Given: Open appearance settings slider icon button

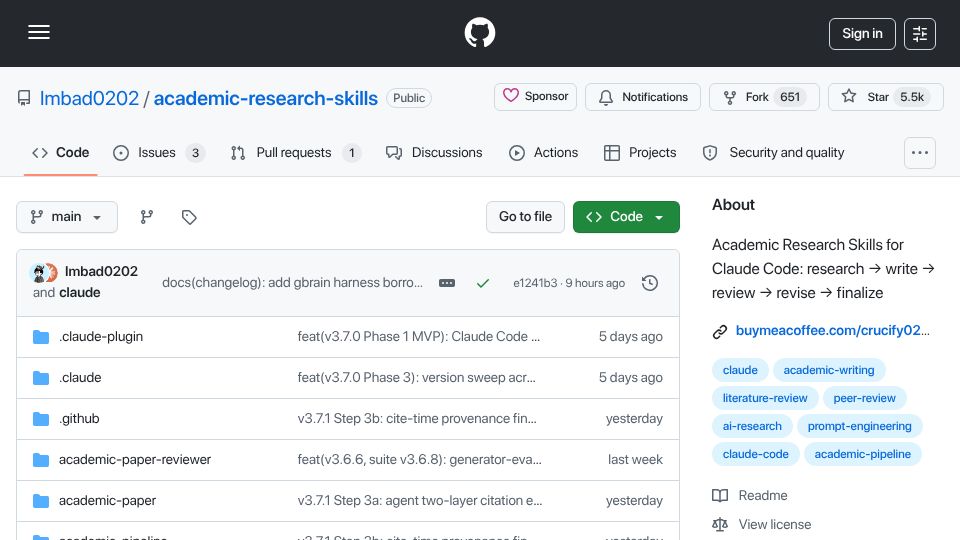Looking at the screenshot, I should (920, 34).
